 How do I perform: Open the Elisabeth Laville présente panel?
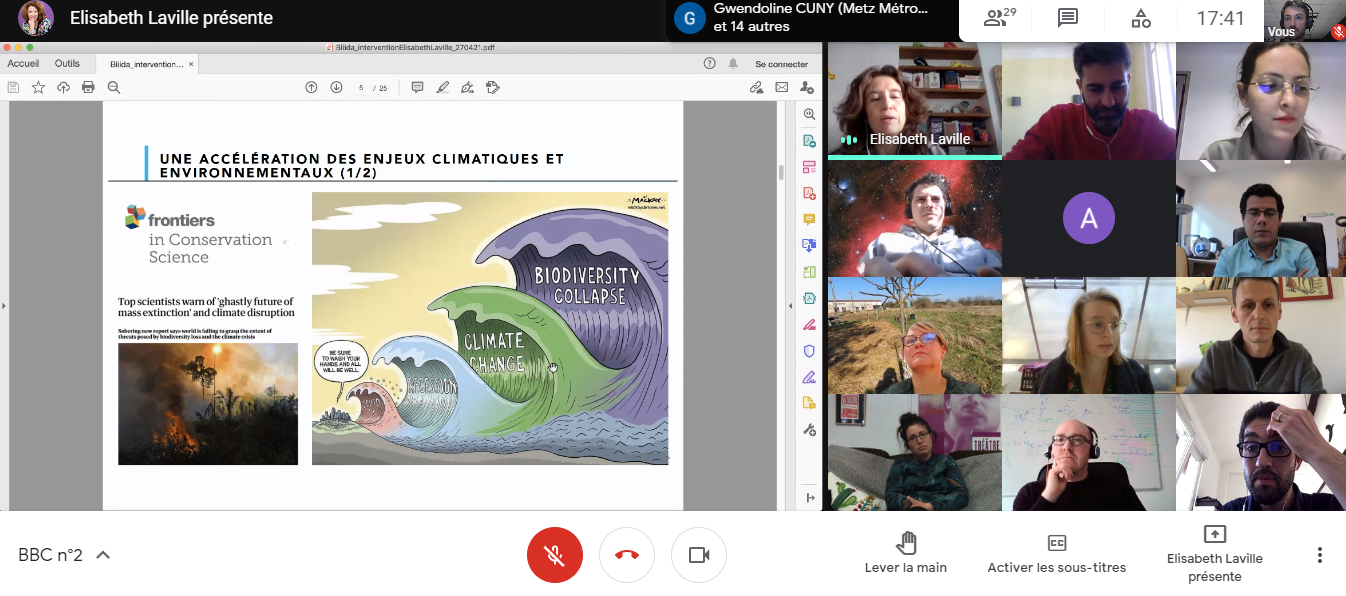click(x=1214, y=553)
